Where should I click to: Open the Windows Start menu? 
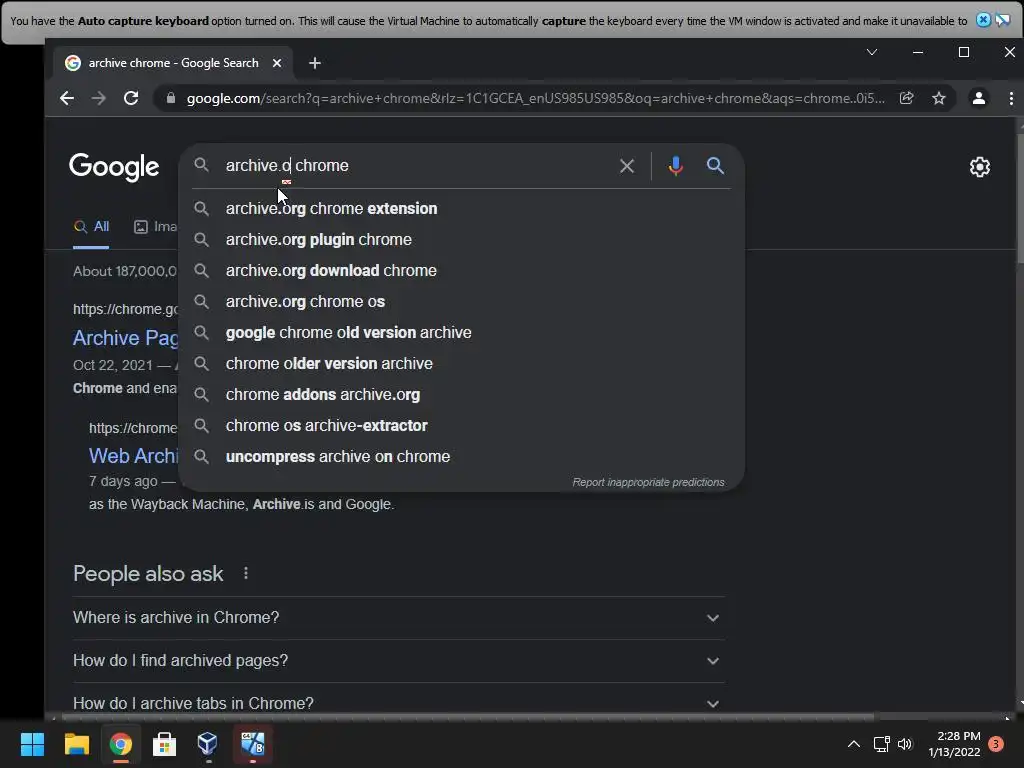tap(32, 744)
